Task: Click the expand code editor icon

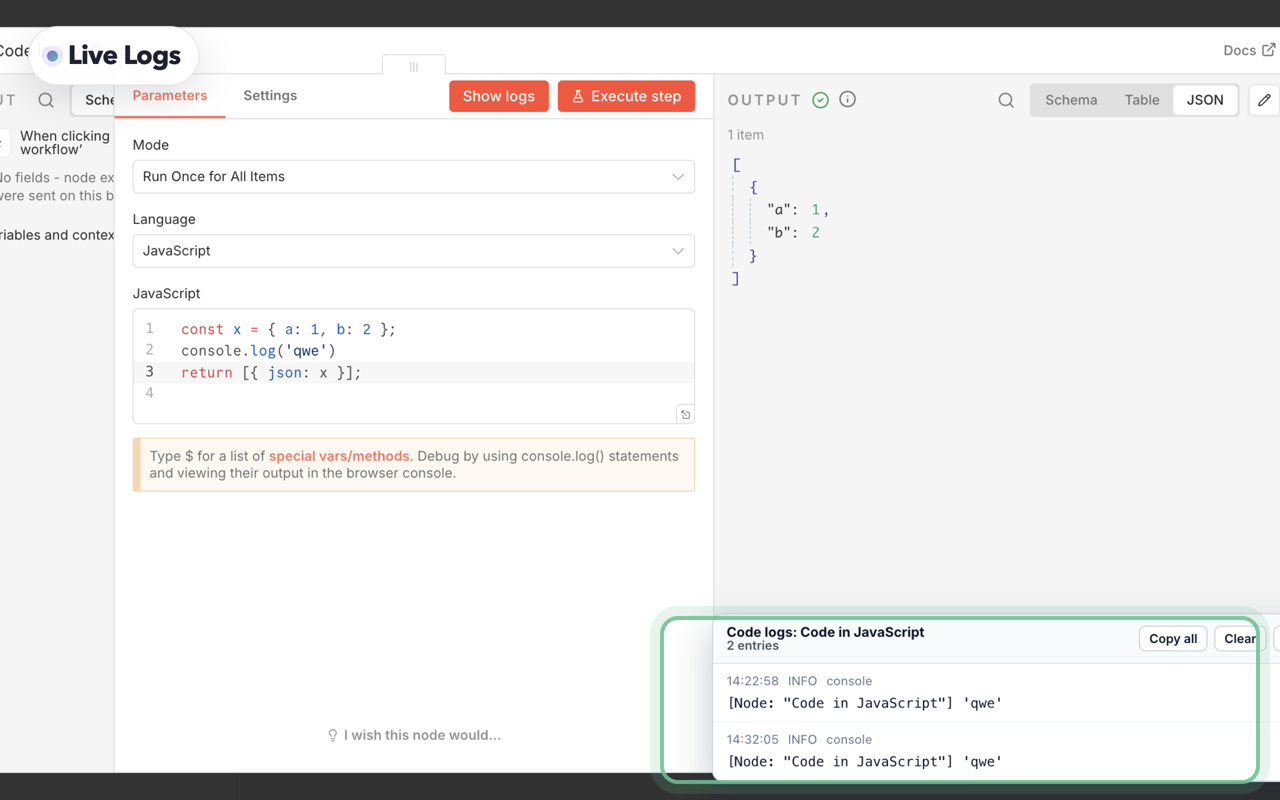Action: click(x=685, y=414)
